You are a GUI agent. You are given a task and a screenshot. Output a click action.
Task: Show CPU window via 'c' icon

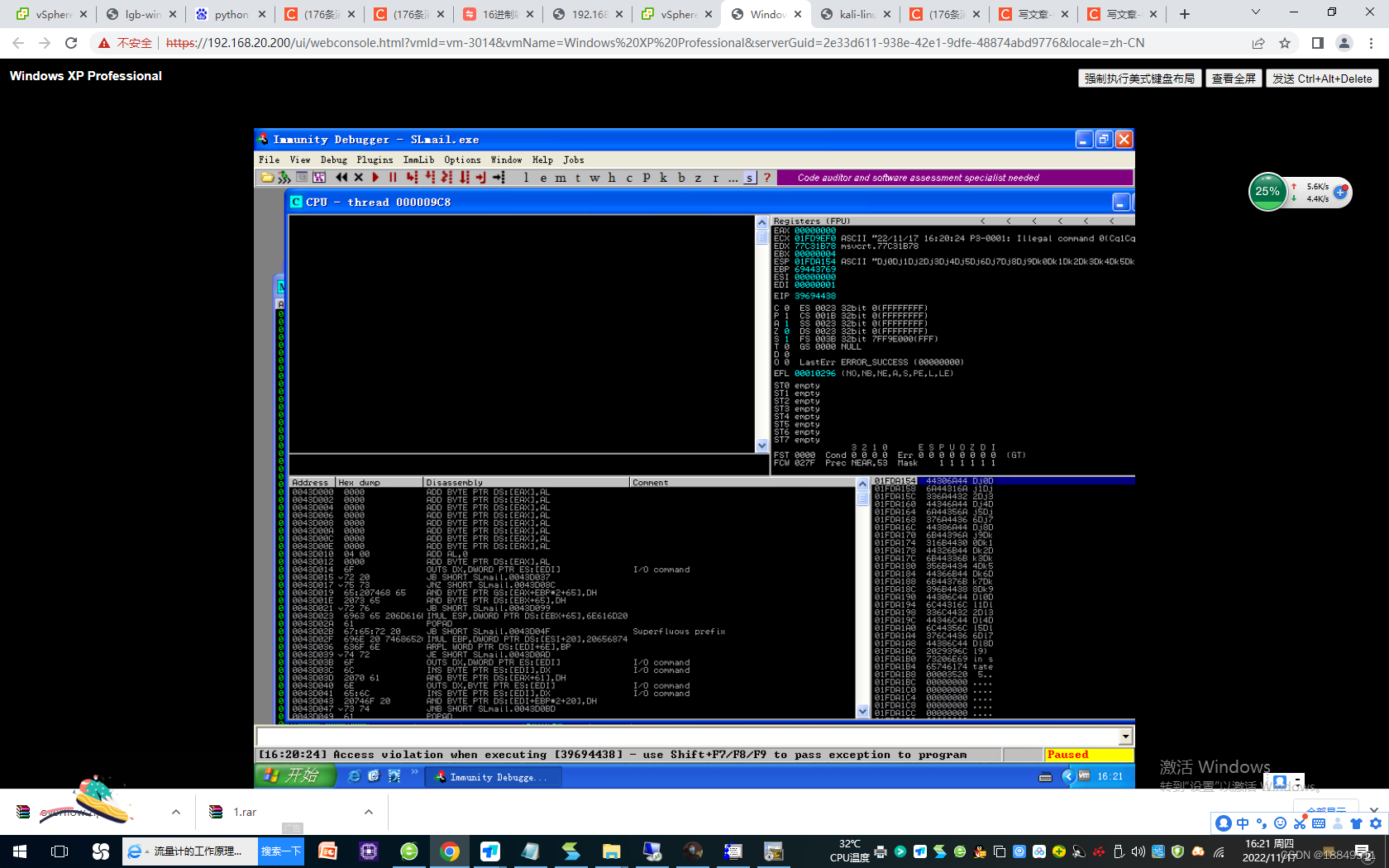click(x=629, y=178)
